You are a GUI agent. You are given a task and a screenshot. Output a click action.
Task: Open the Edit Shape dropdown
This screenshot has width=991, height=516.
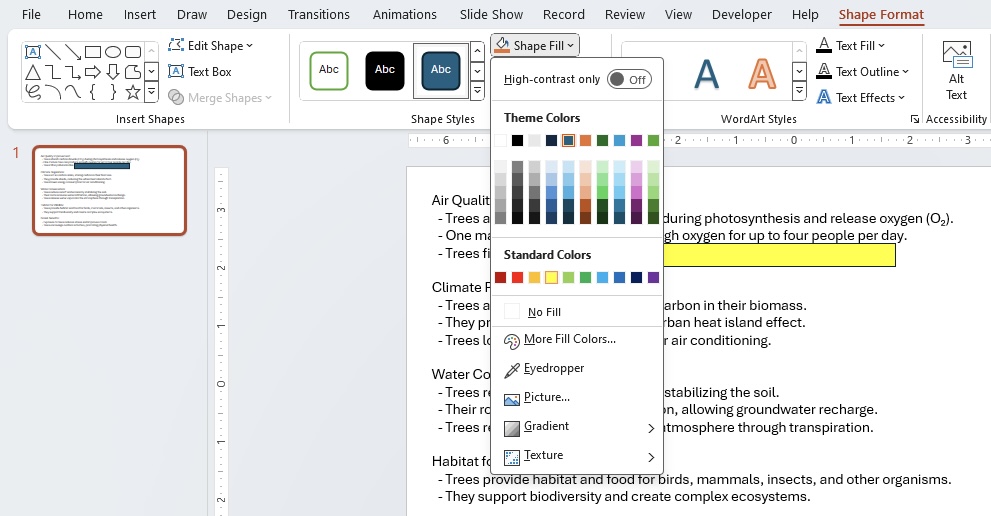coord(210,46)
